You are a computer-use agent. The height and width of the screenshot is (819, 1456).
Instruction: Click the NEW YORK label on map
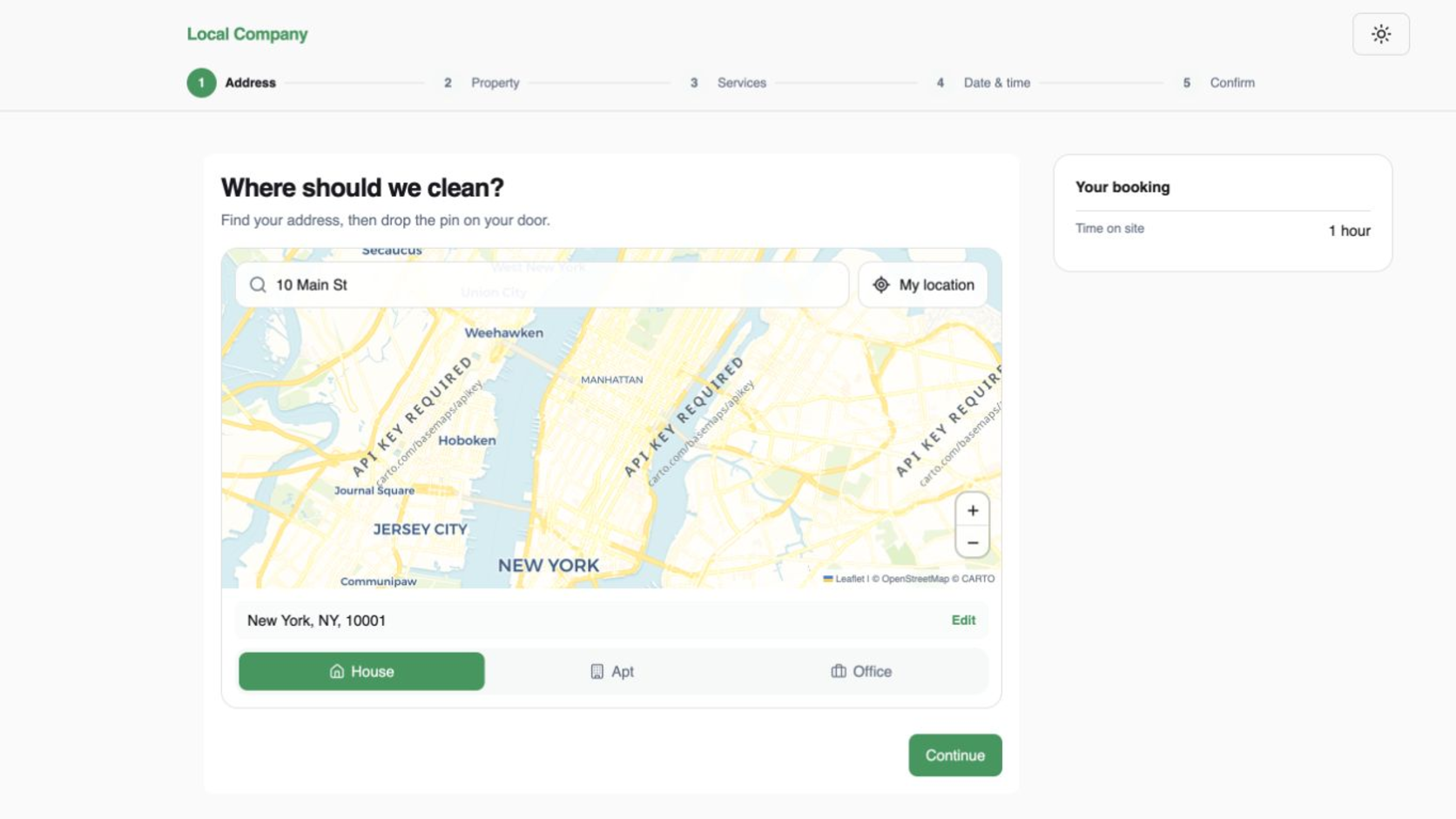(x=549, y=566)
